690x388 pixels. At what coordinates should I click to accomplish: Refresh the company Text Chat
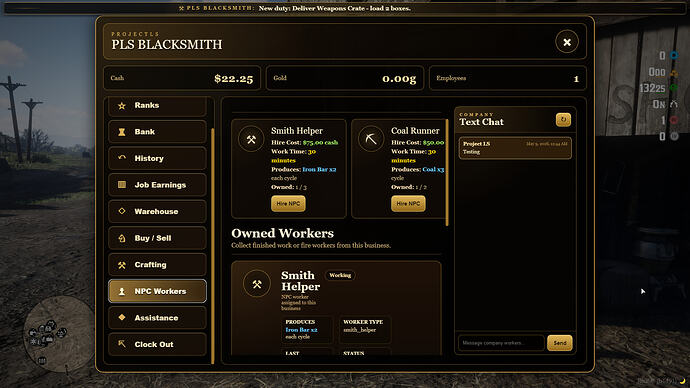point(563,120)
